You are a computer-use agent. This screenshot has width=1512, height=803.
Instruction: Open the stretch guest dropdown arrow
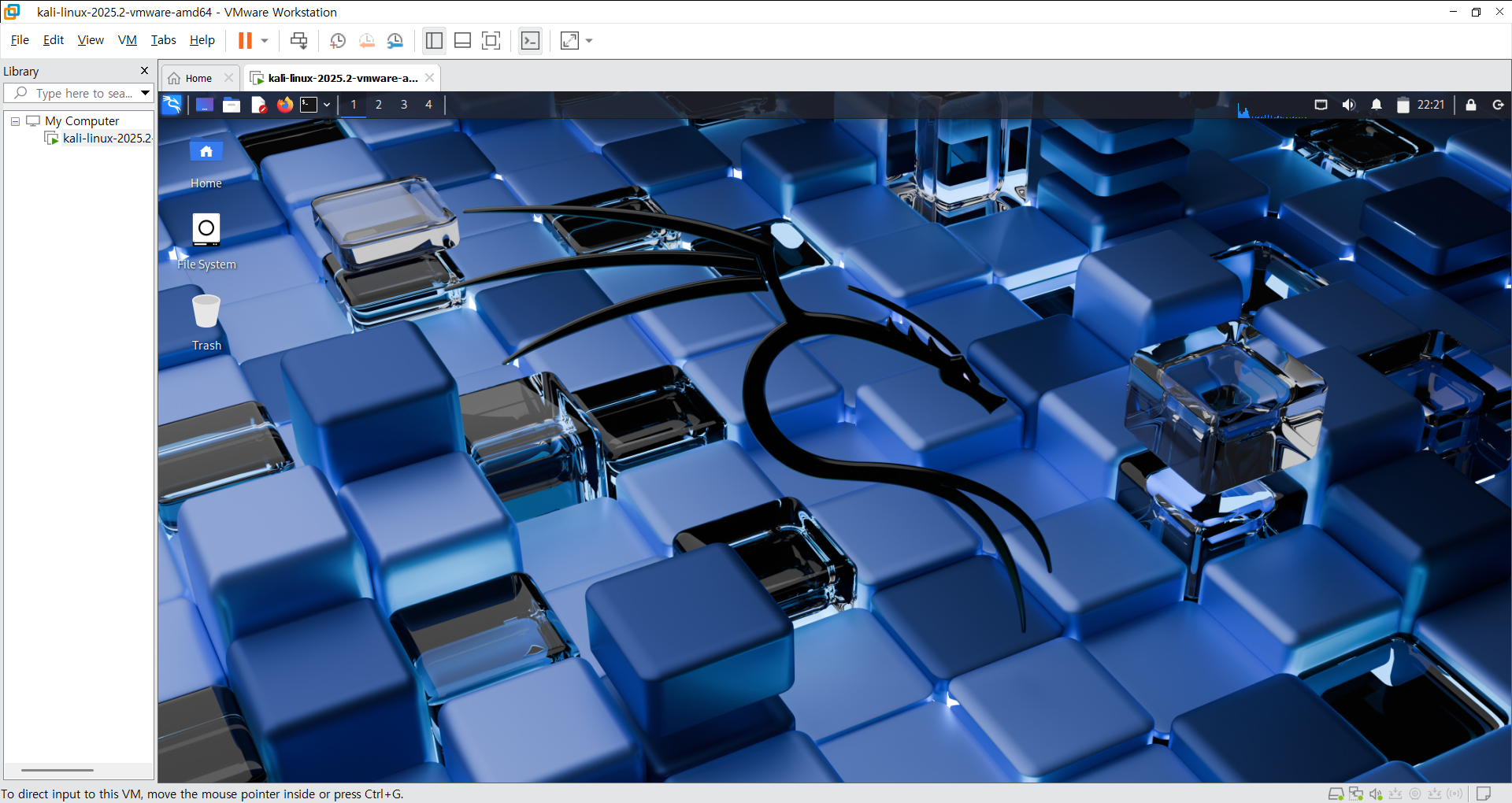point(589,40)
